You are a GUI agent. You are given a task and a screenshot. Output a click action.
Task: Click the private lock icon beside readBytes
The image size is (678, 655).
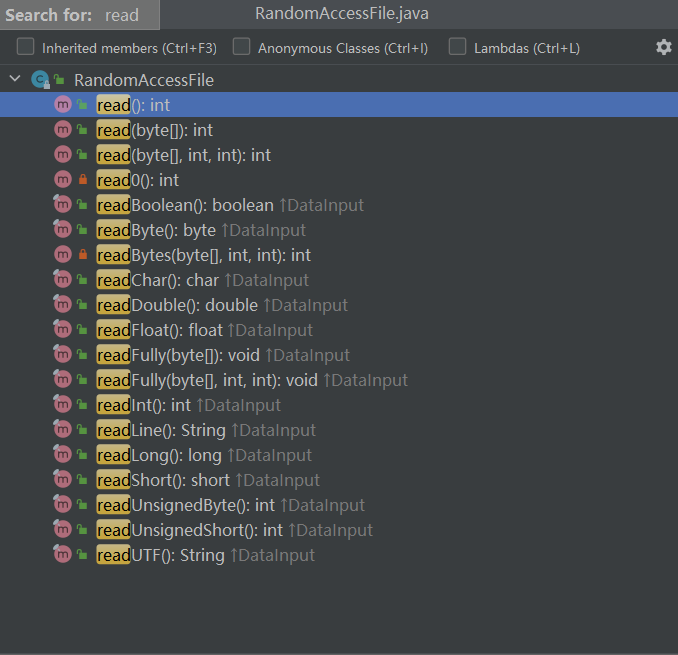[83, 254]
